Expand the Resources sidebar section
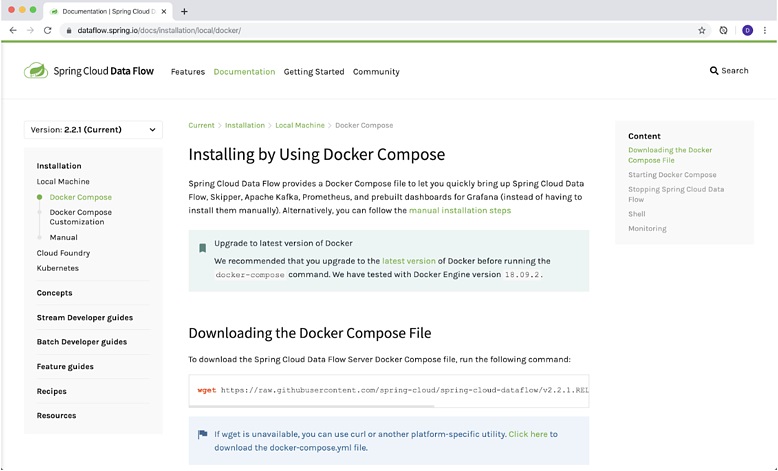This screenshot has width=778, height=471. (x=57, y=415)
